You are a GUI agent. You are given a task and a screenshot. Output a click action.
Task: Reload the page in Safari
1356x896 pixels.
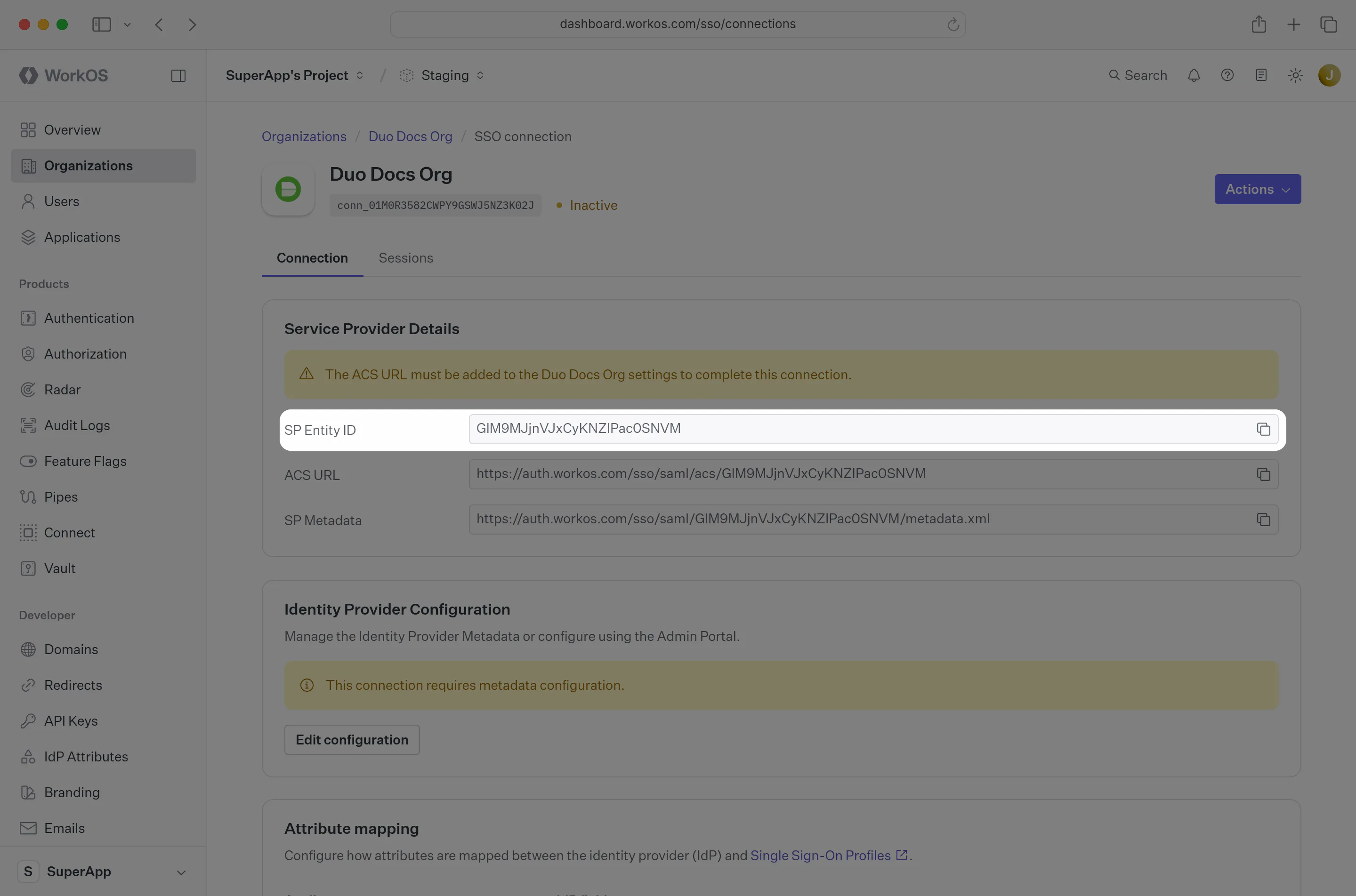pos(953,24)
